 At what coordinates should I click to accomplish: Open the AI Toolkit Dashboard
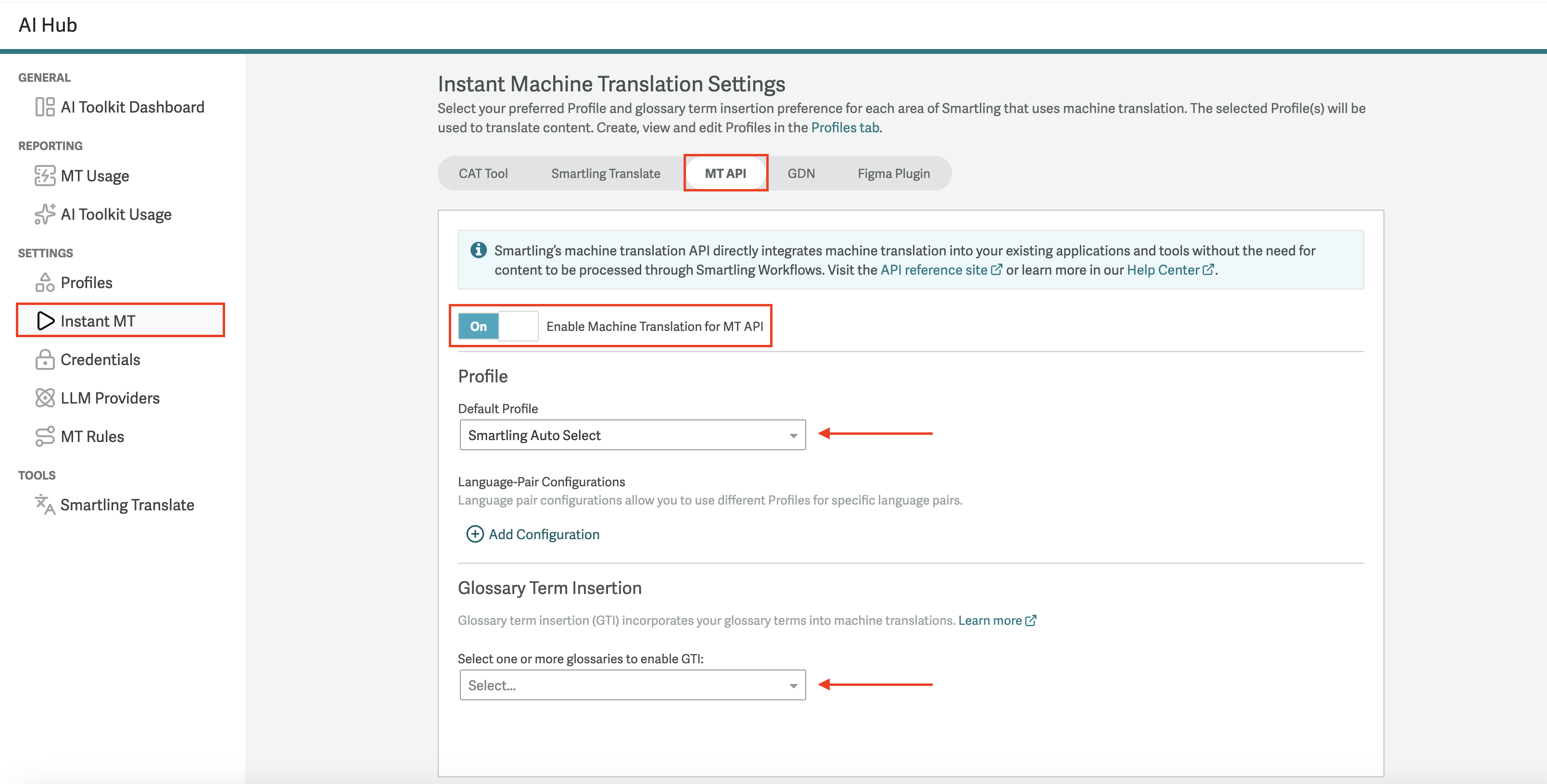coord(133,107)
